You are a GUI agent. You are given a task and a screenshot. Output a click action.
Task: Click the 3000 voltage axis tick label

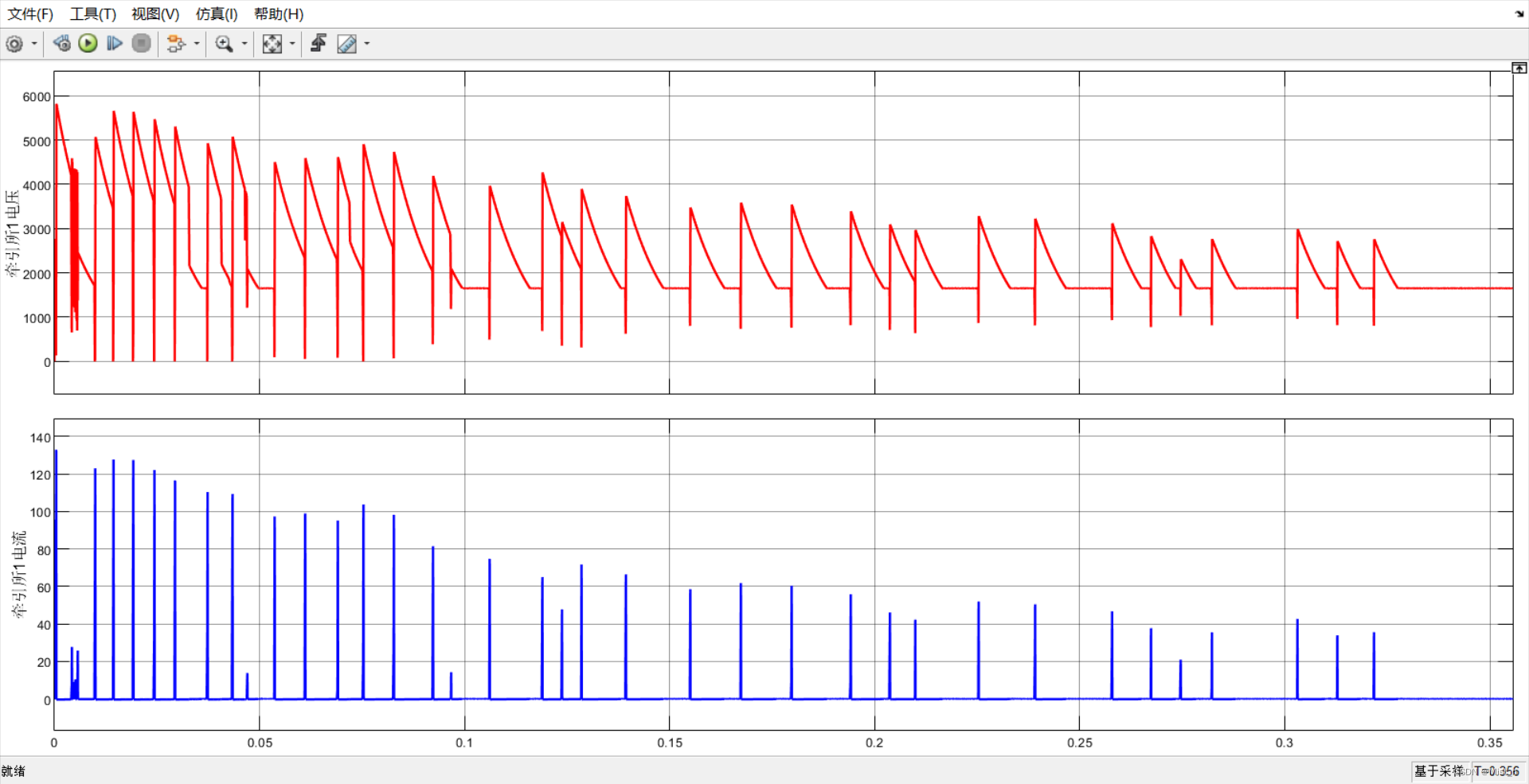(37, 230)
